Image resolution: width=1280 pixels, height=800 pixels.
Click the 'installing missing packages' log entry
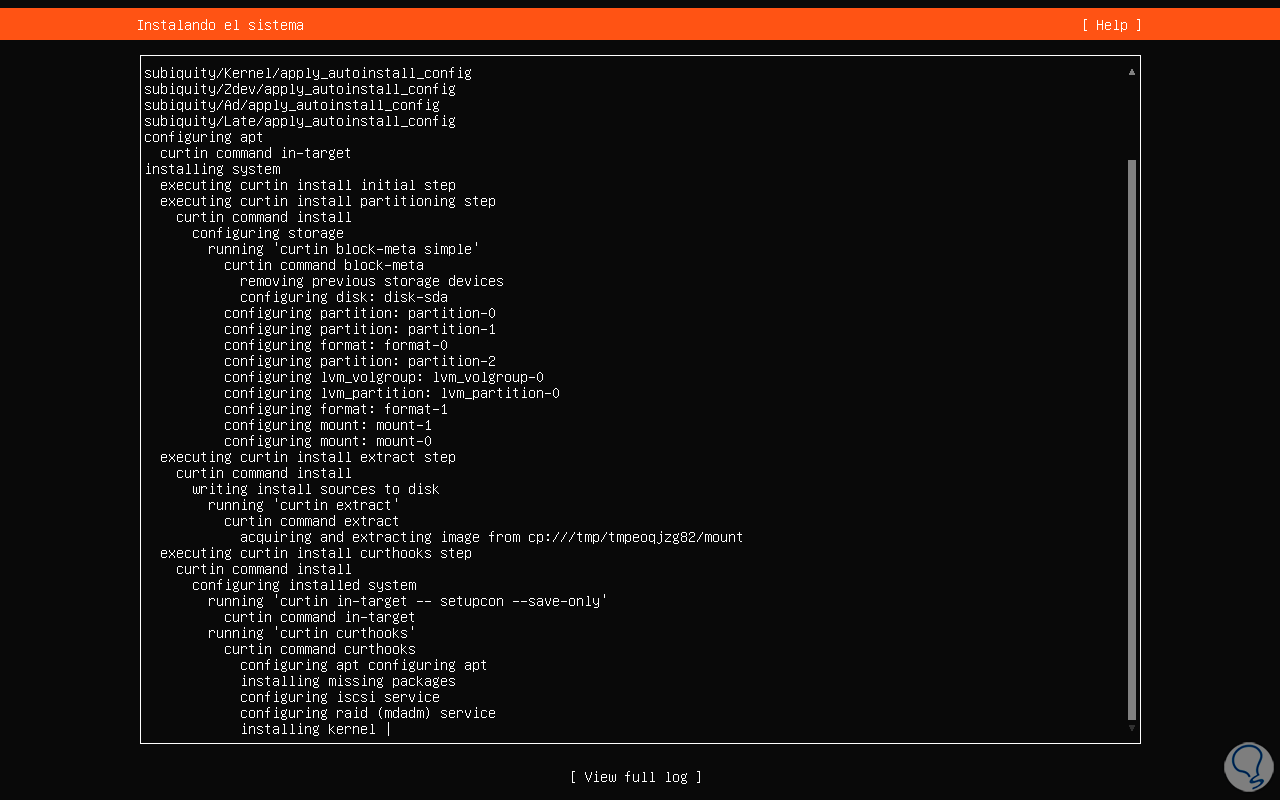[347, 681]
